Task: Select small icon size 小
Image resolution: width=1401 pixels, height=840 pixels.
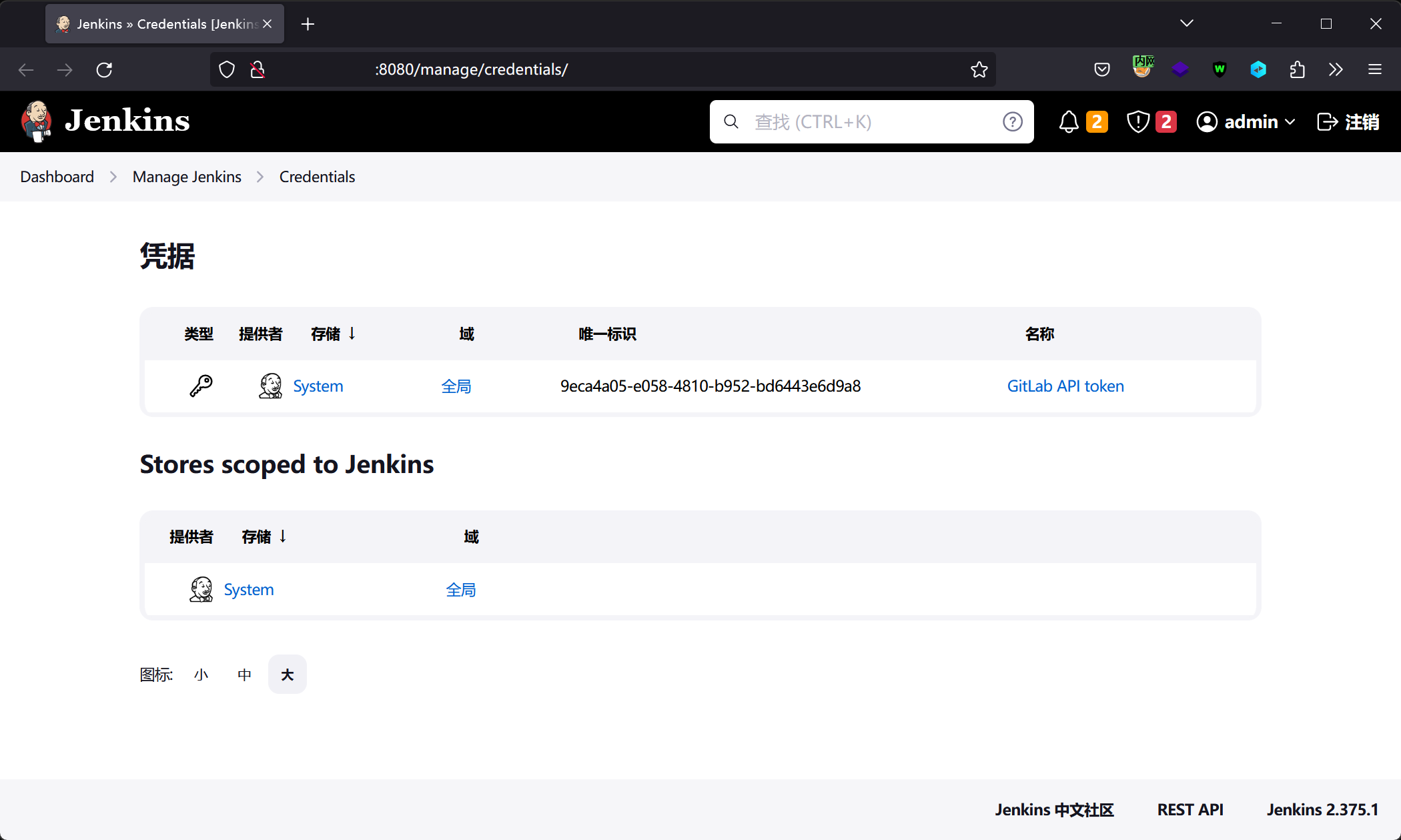Action: coord(201,675)
